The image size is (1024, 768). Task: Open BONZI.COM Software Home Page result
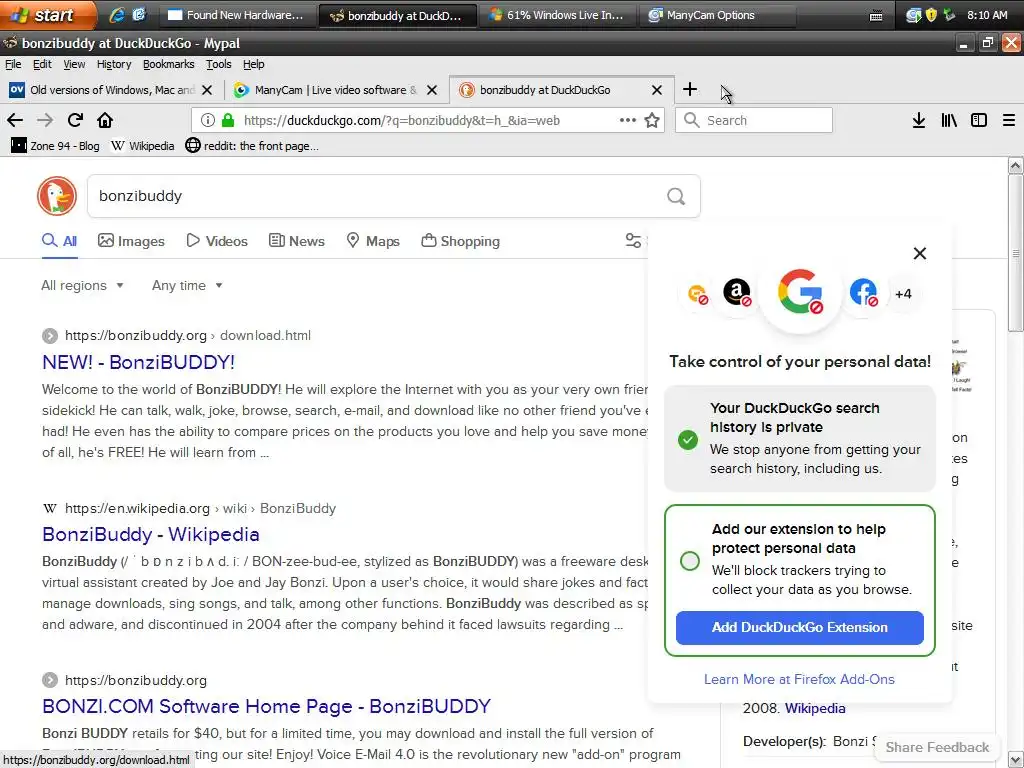(266, 706)
